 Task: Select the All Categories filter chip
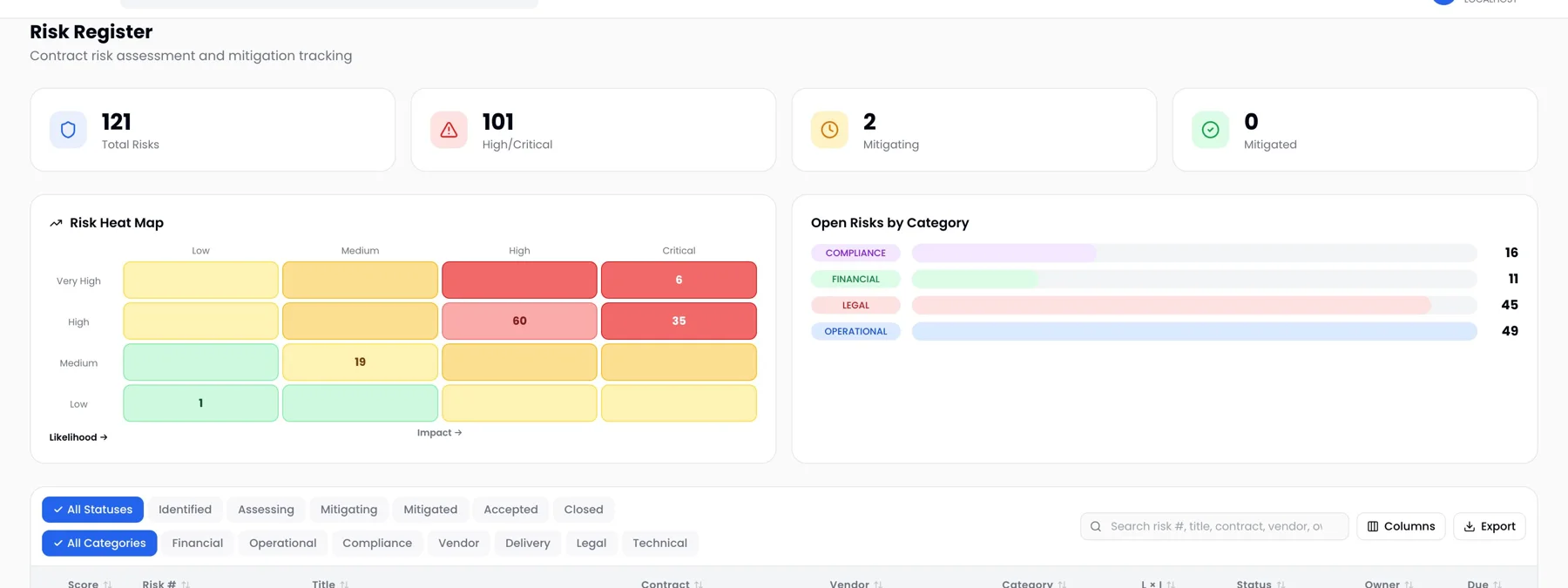pyautogui.click(x=99, y=543)
